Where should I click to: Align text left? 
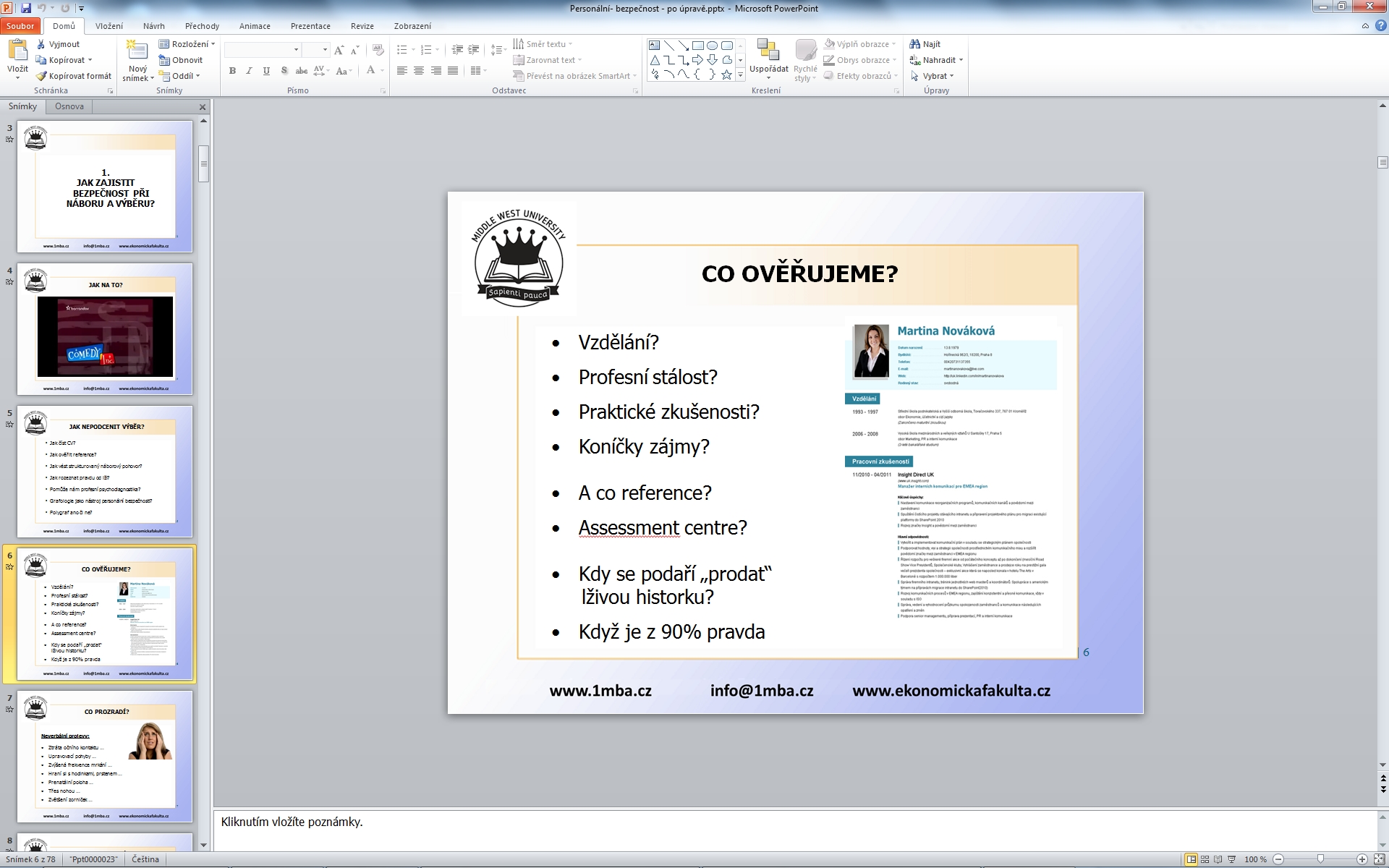[402, 70]
